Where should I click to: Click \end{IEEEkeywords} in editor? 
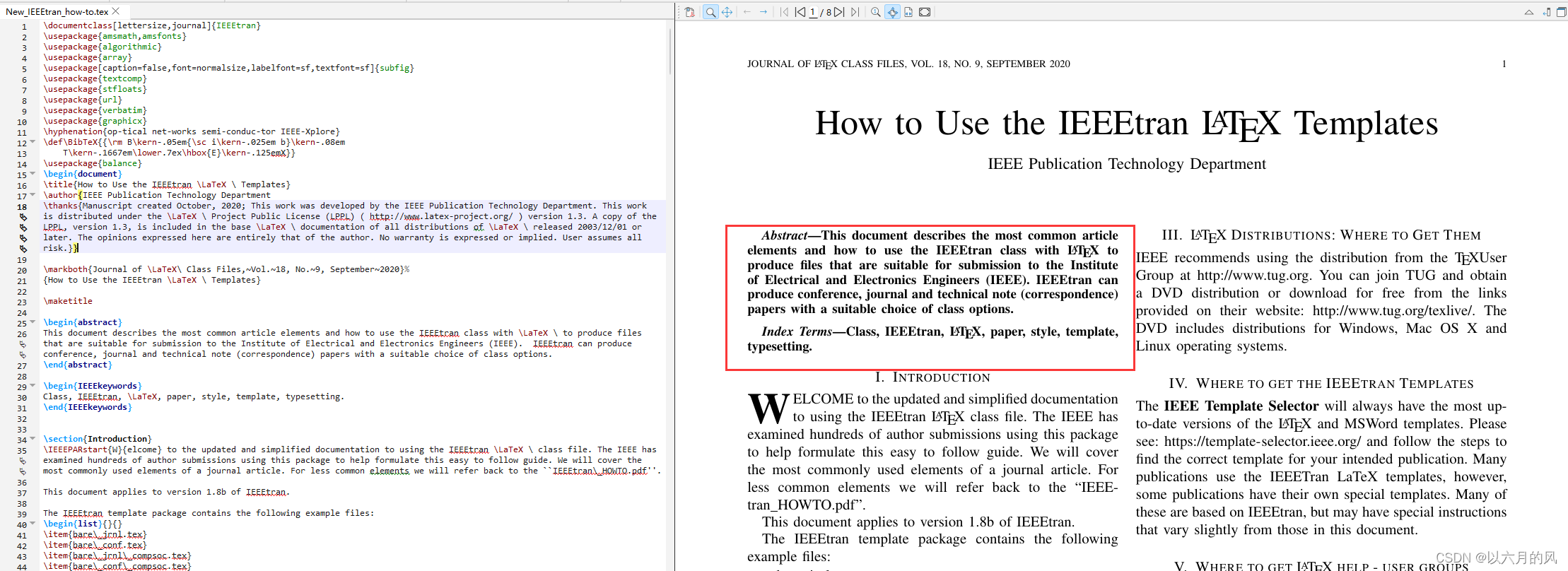[x=88, y=407]
